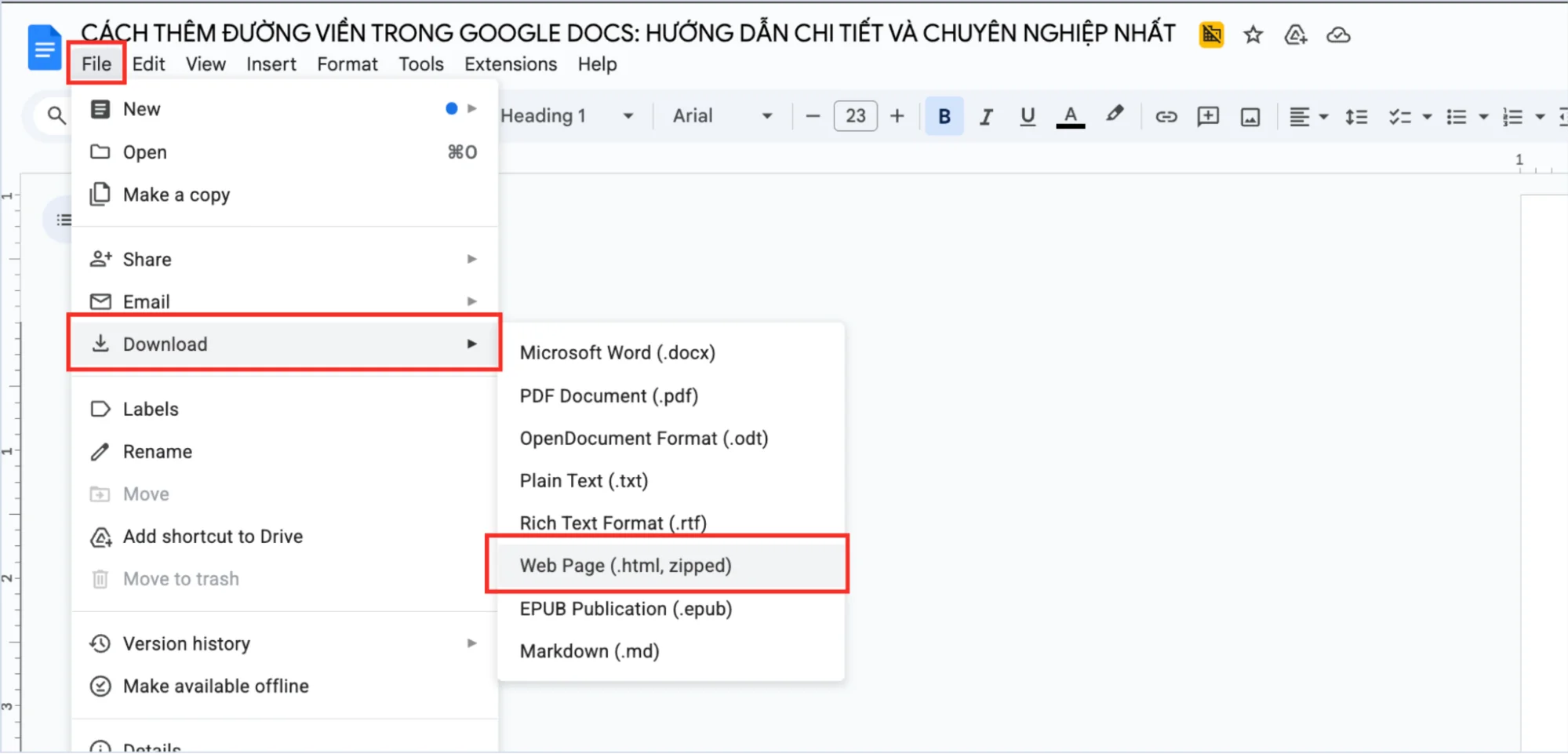Select Rename in the File menu
Screen dimensions: 1568x754
click(x=284, y=451)
